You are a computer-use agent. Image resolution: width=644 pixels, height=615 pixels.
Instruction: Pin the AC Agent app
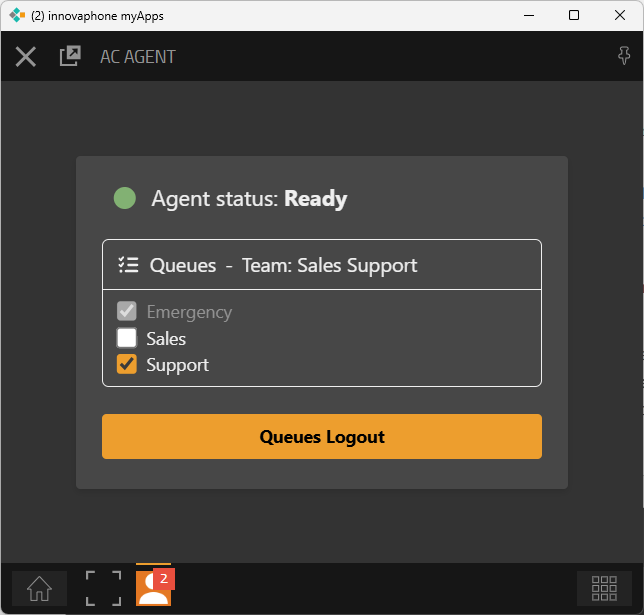coord(624,56)
